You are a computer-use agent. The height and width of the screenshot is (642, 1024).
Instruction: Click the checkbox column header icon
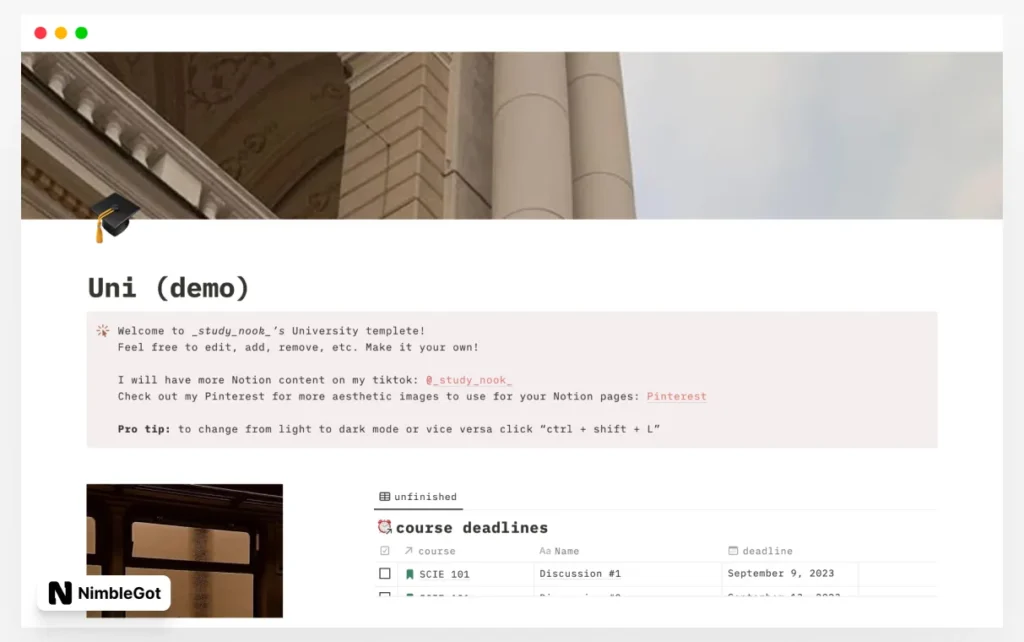coord(385,551)
